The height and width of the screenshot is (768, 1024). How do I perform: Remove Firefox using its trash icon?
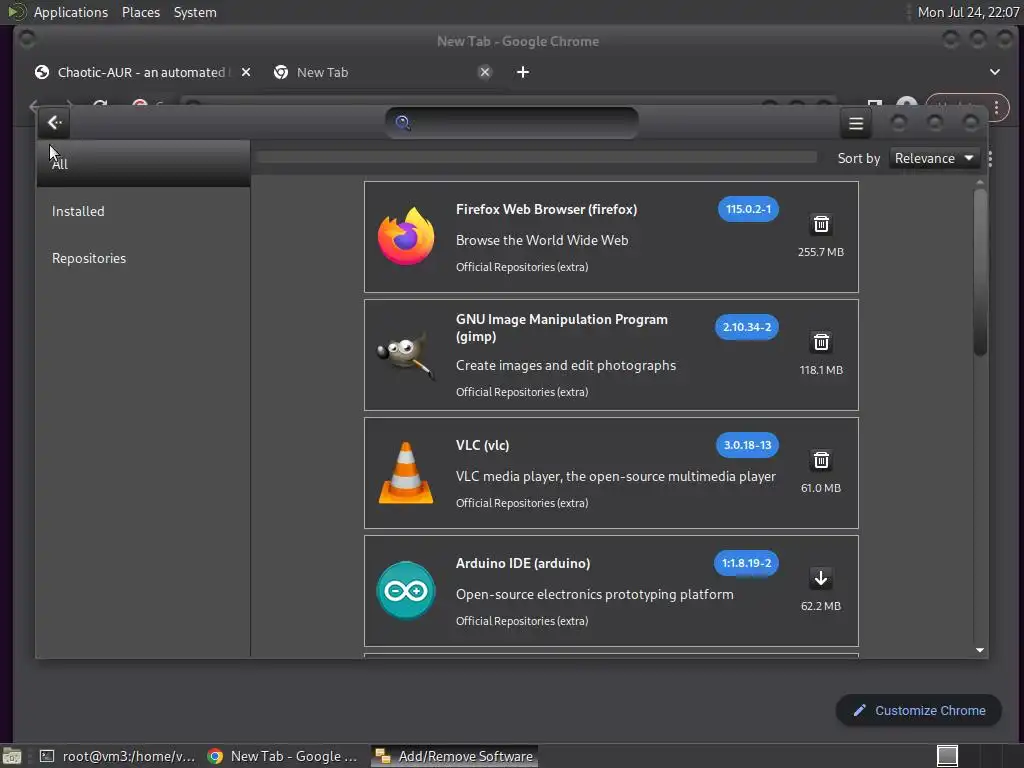(821, 224)
